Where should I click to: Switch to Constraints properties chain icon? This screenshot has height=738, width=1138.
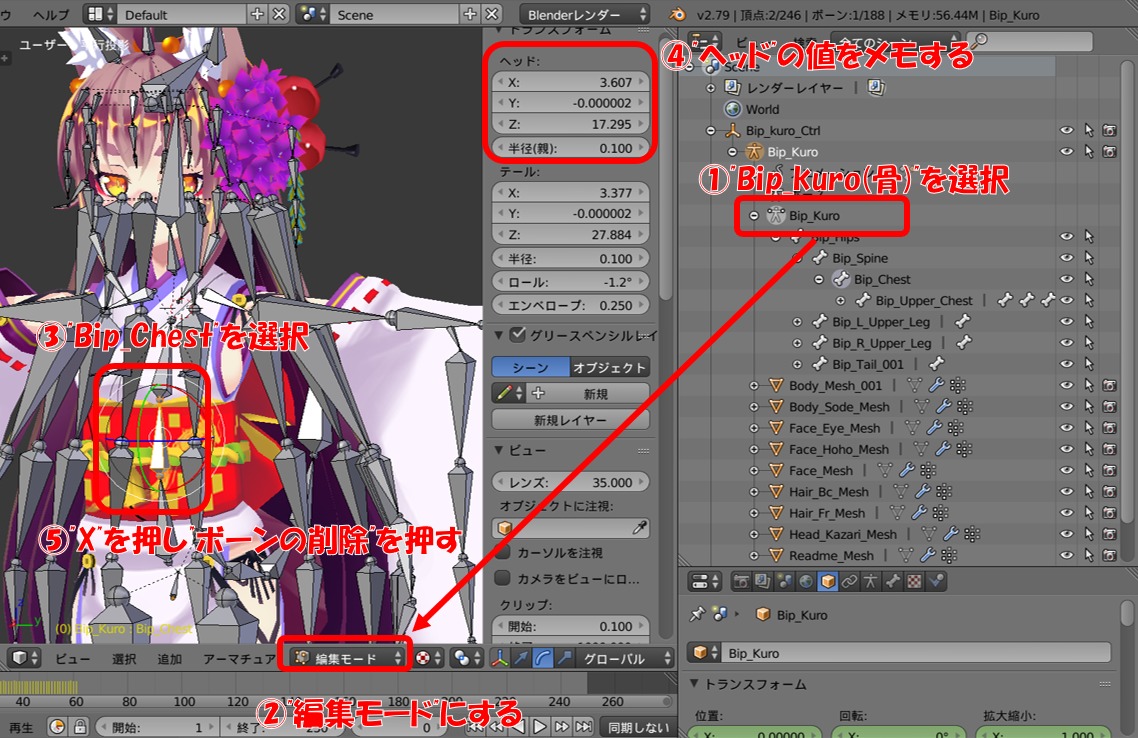pyautogui.click(x=849, y=580)
